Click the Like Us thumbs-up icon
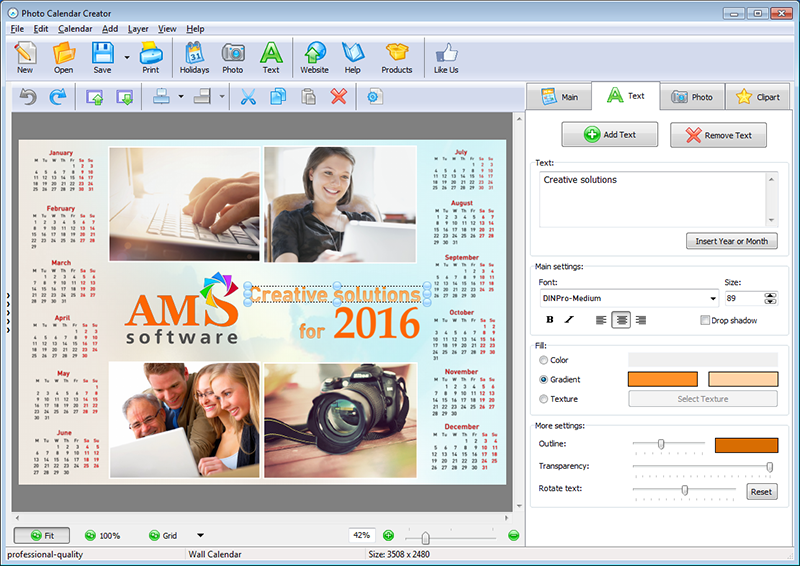This screenshot has height=566, width=800. click(446, 57)
